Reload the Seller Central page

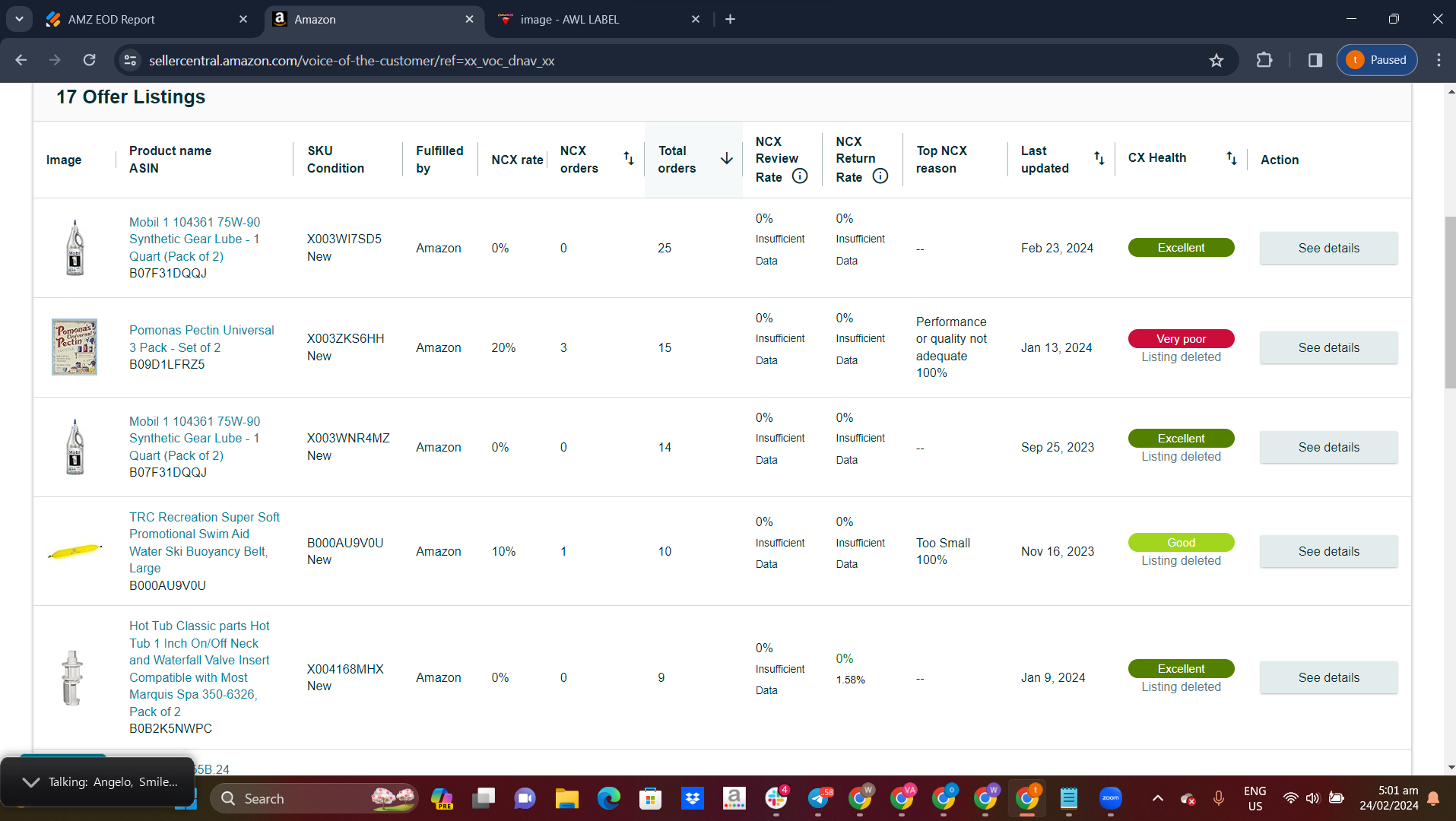pos(90,60)
